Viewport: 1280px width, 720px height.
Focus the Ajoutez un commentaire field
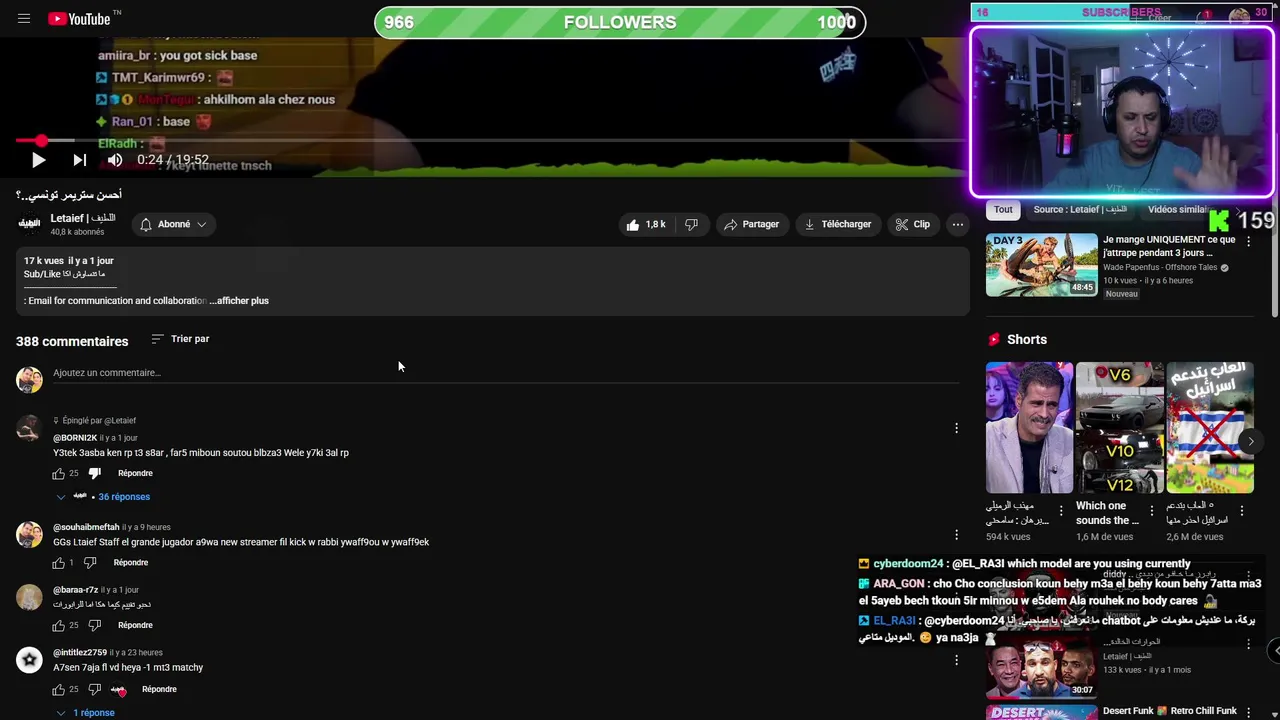(x=506, y=373)
